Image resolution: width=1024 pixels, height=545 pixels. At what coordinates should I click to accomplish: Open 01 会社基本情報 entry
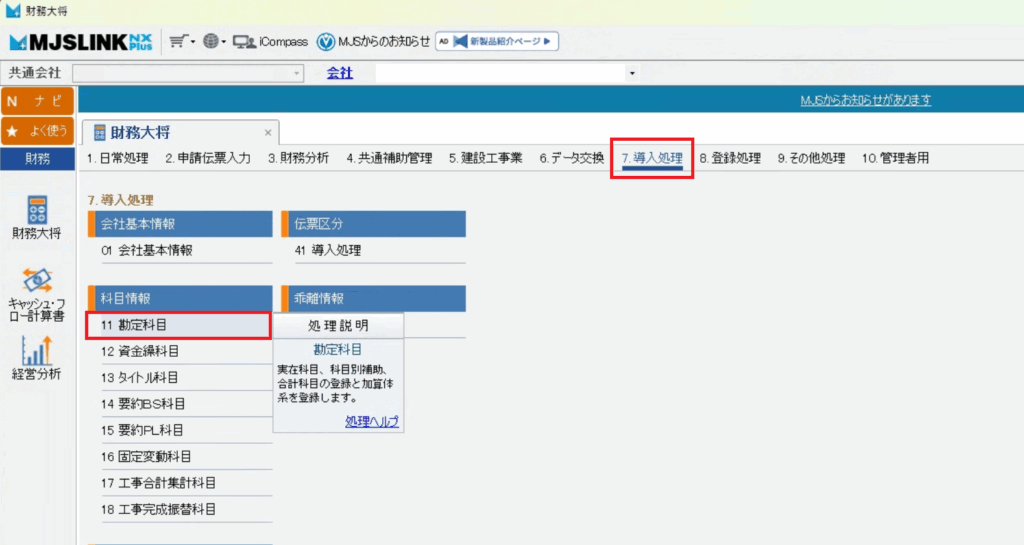[146, 251]
